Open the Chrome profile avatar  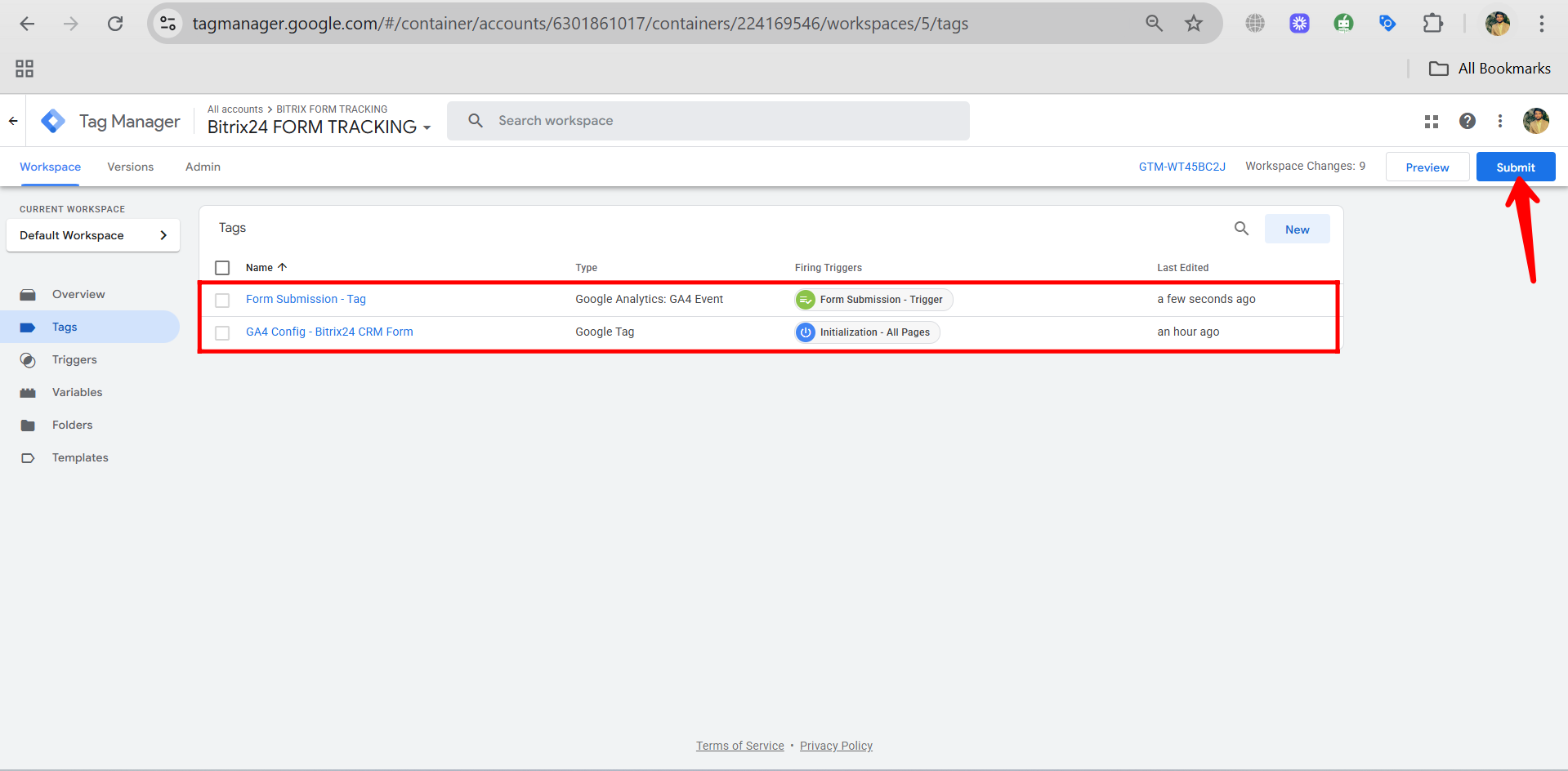click(x=1498, y=24)
